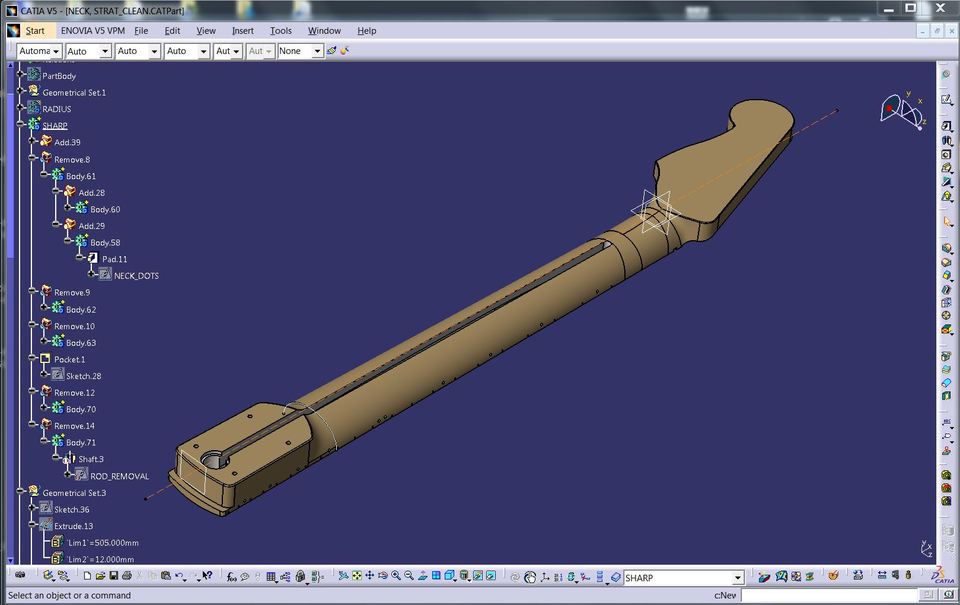This screenshot has width=960, height=605.
Task: Open the Help menu
Action: tap(366, 31)
